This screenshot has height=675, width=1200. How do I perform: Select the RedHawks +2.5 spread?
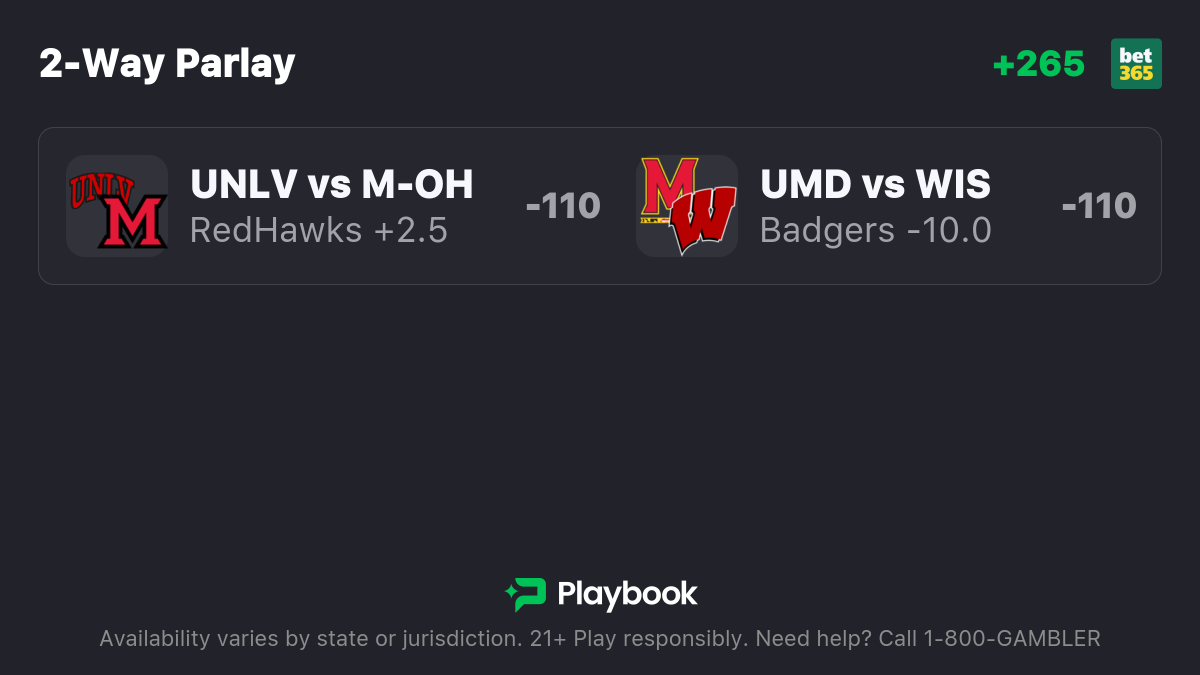pos(319,231)
